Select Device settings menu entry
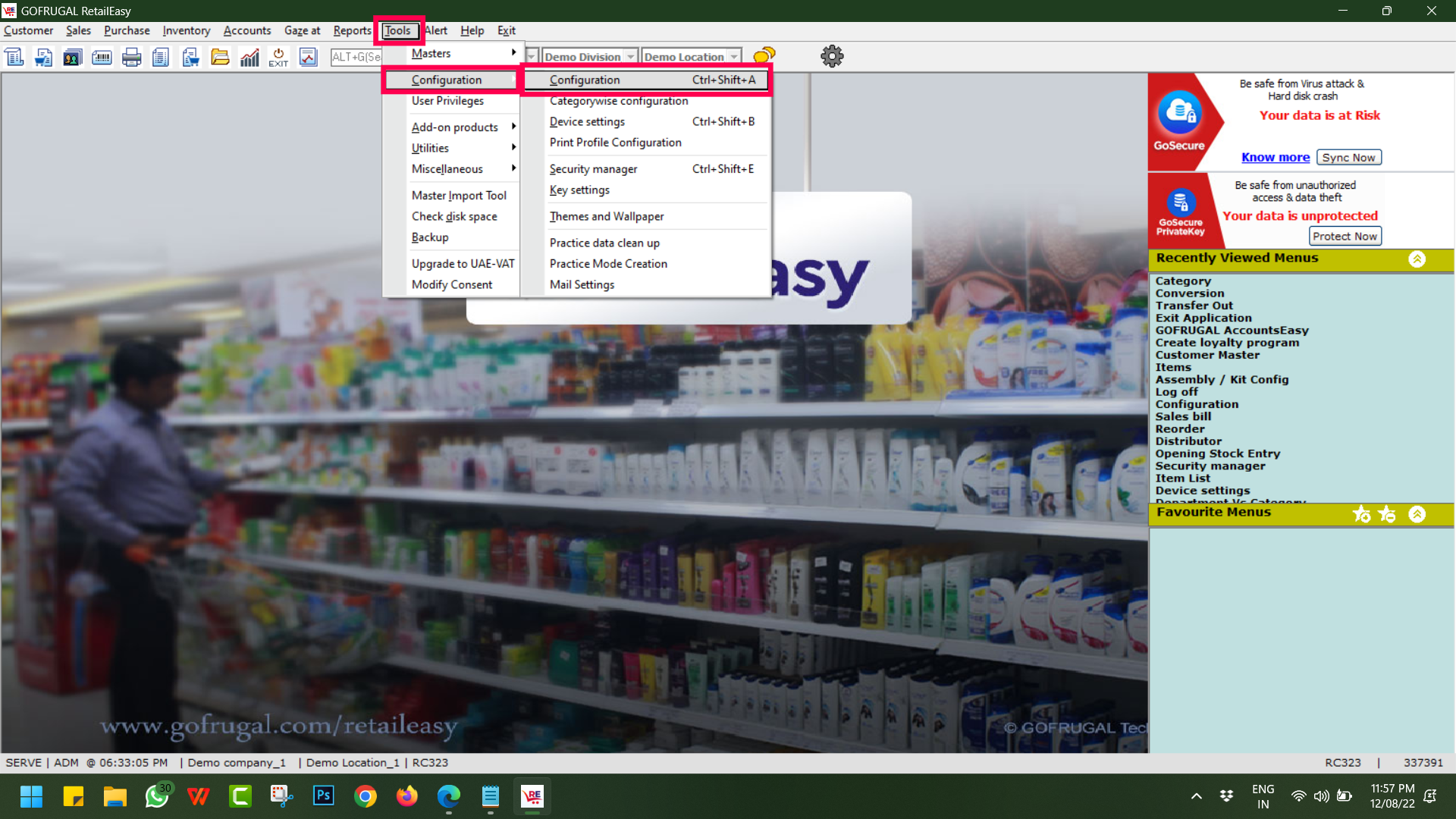 (587, 121)
